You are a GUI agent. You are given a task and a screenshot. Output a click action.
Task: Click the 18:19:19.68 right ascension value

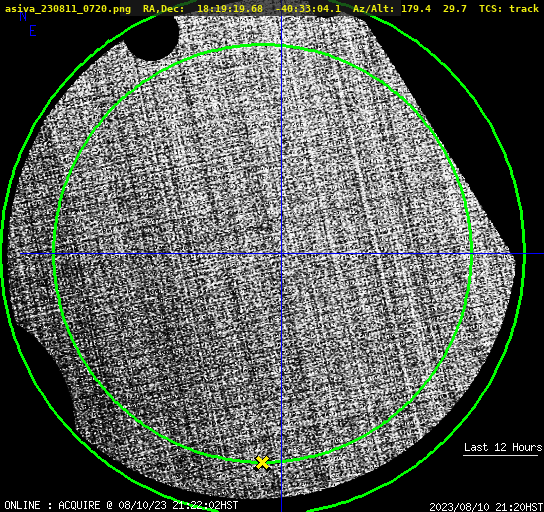pos(230,8)
